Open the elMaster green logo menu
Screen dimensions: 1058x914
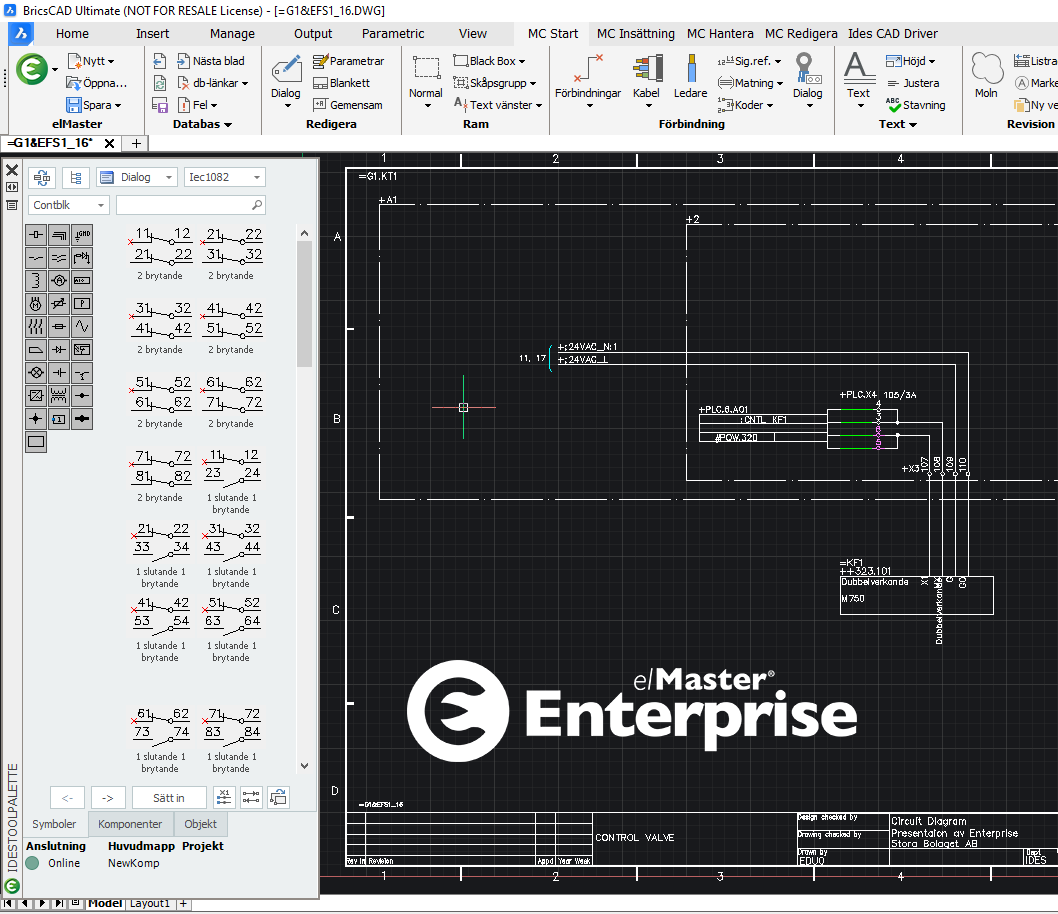click(32, 69)
